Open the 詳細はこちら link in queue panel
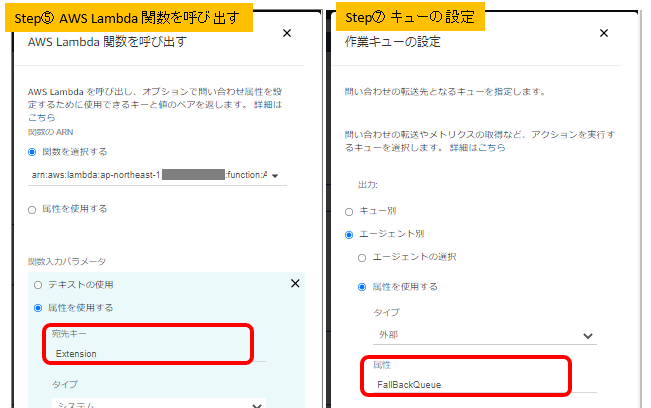The image size is (651, 408). pos(477,148)
